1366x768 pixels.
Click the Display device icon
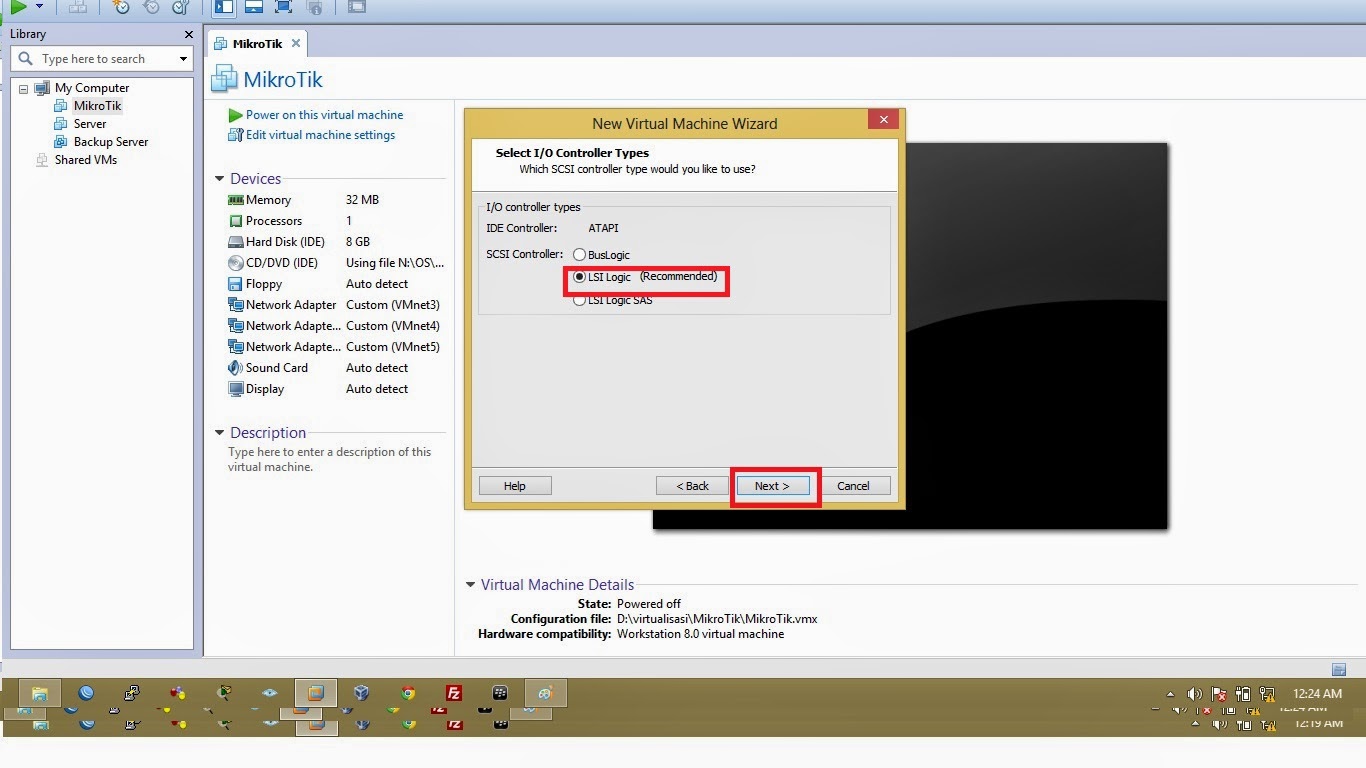point(236,389)
